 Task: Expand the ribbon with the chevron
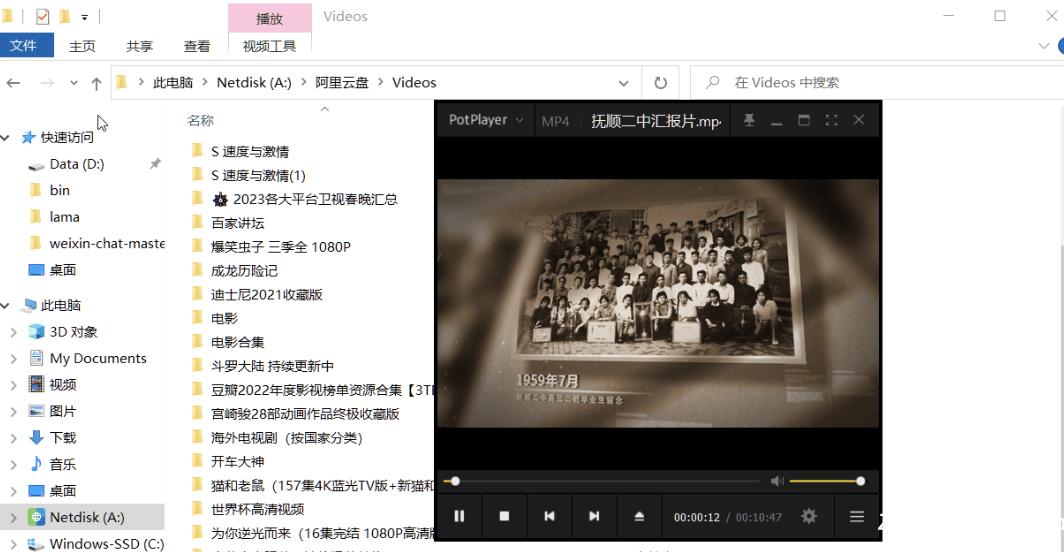click(1044, 46)
